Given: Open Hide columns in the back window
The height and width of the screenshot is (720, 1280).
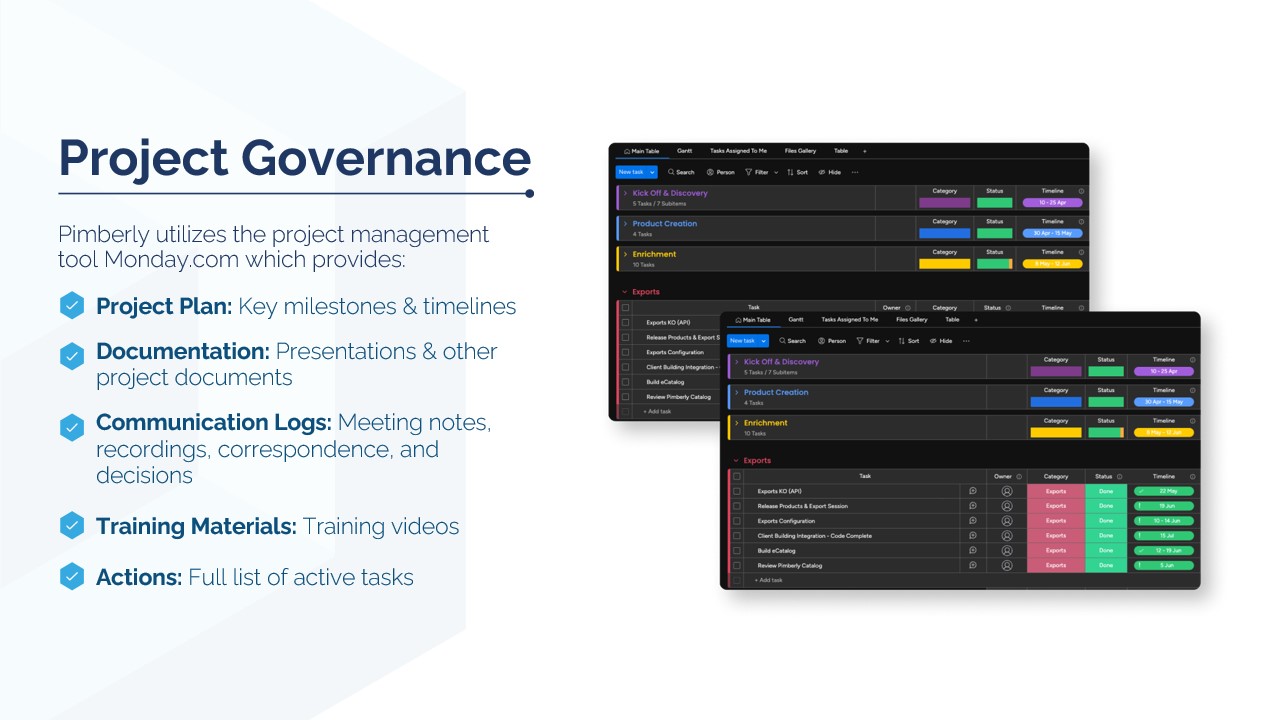Looking at the screenshot, I should pos(830,172).
